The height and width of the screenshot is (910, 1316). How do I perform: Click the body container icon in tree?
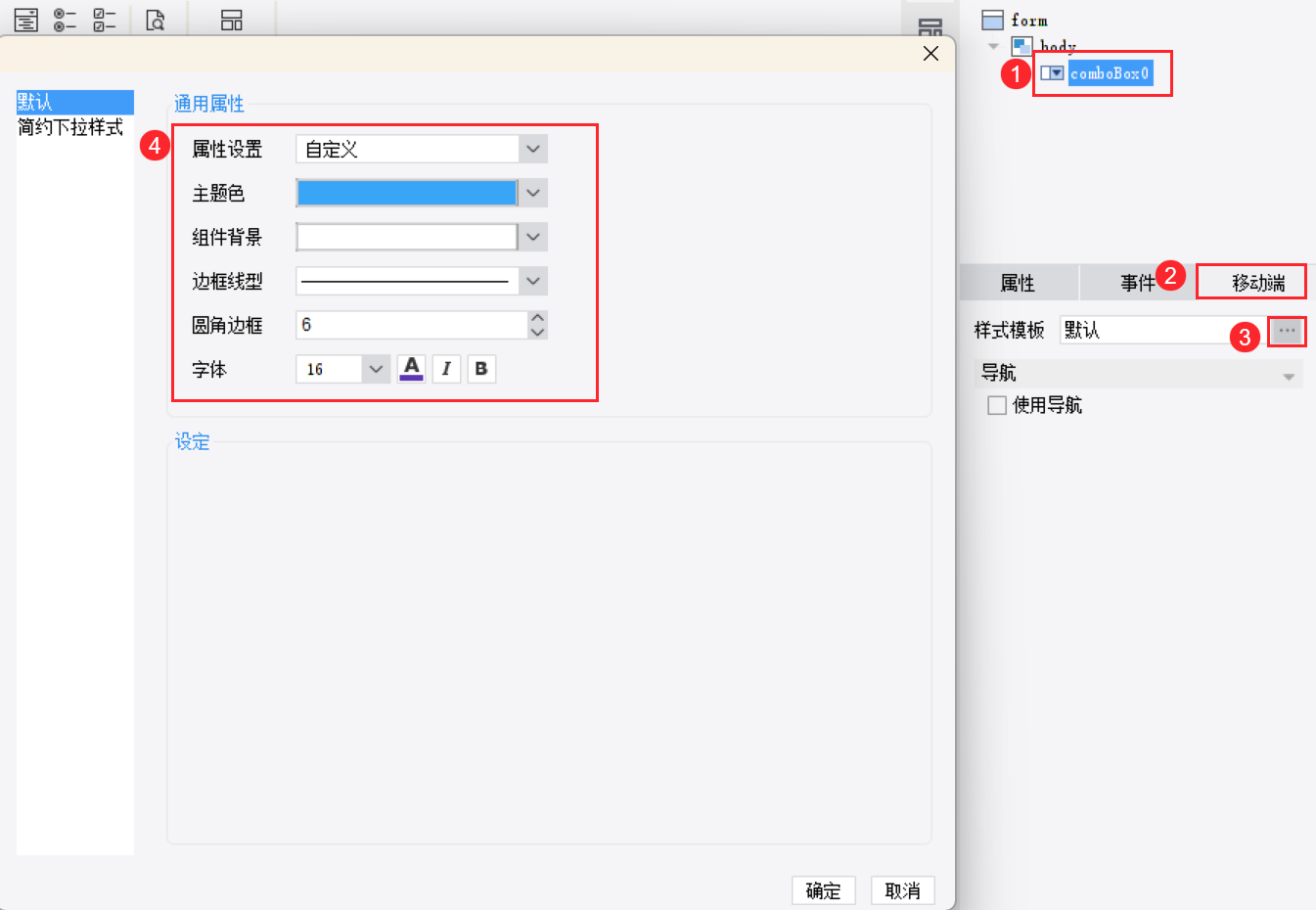click(x=1021, y=46)
